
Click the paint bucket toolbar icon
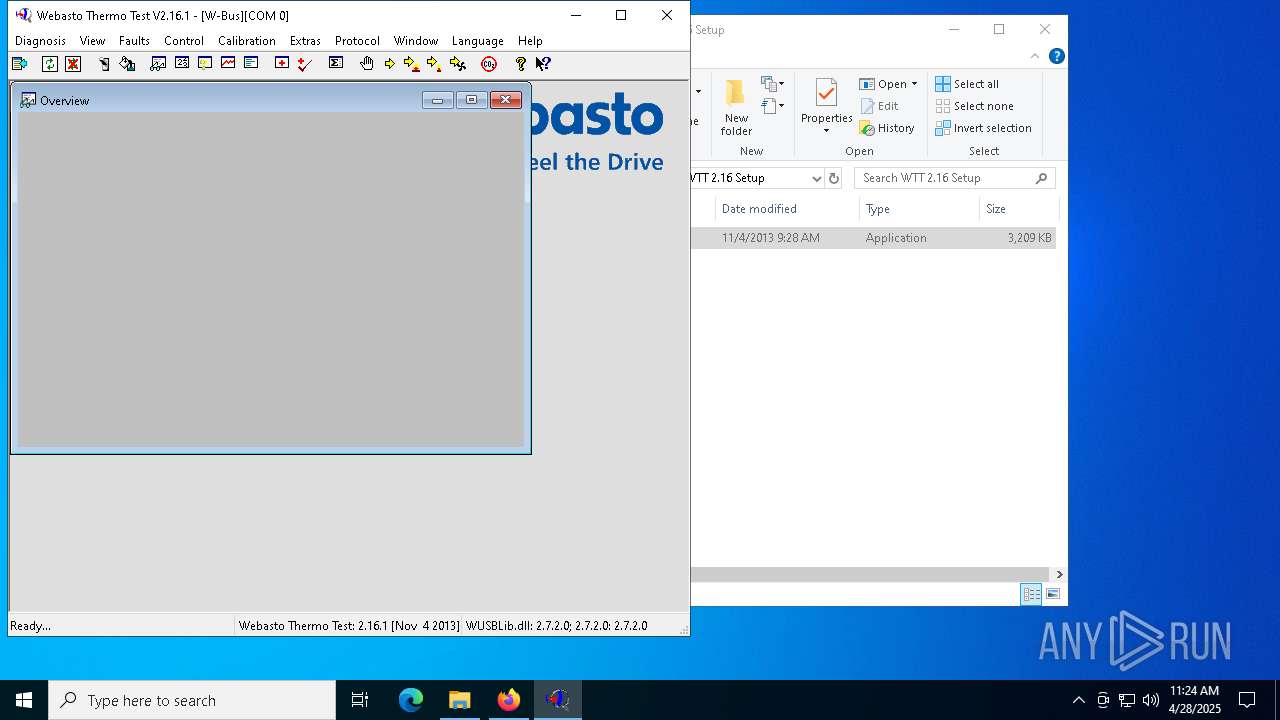(127, 64)
